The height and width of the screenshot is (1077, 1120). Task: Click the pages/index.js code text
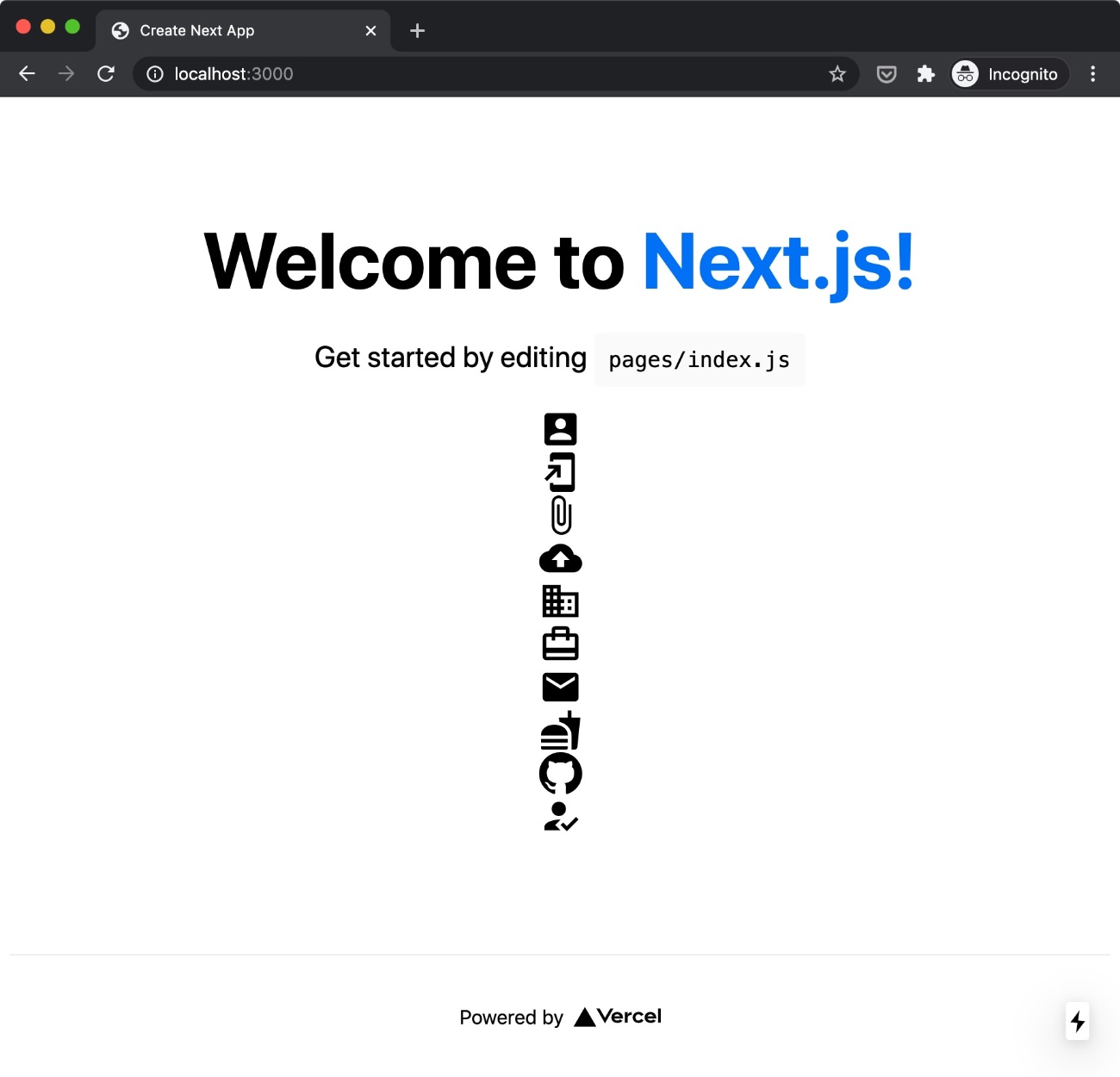pyautogui.click(x=700, y=359)
